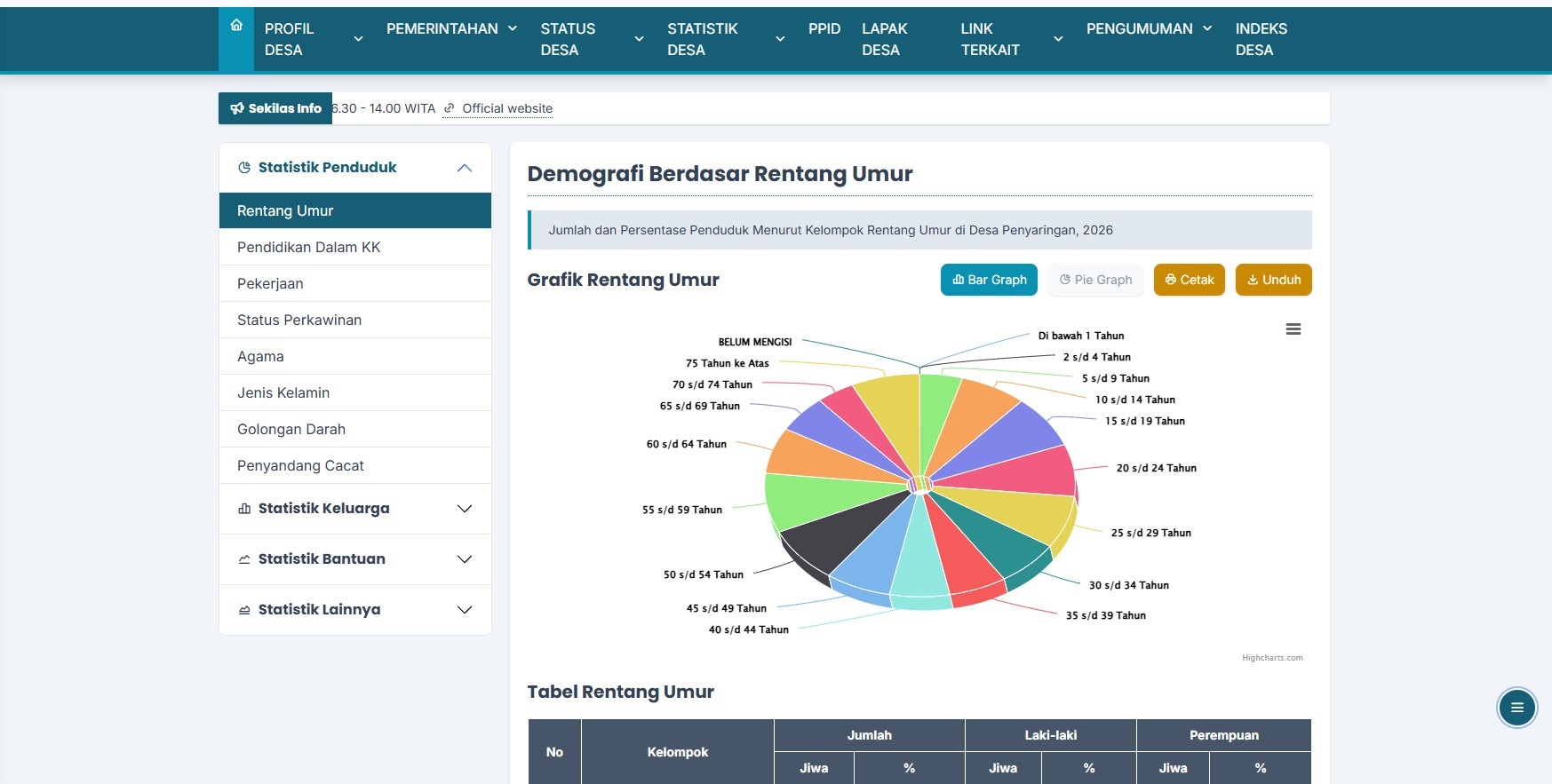The width and height of the screenshot is (1552, 784).
Task: Switch chart to Bar Graph
Action: pyautogui.click(x=989, y=280)
